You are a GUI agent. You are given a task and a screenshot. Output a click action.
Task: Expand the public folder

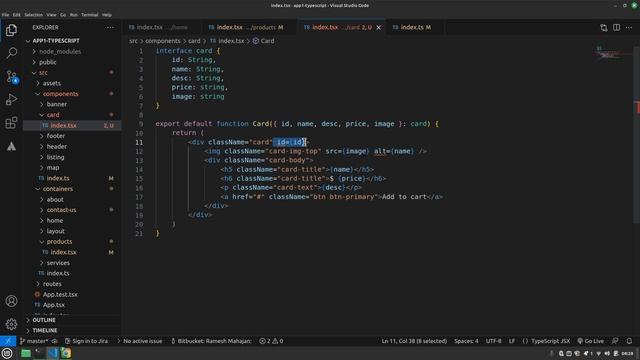[72, 62]
